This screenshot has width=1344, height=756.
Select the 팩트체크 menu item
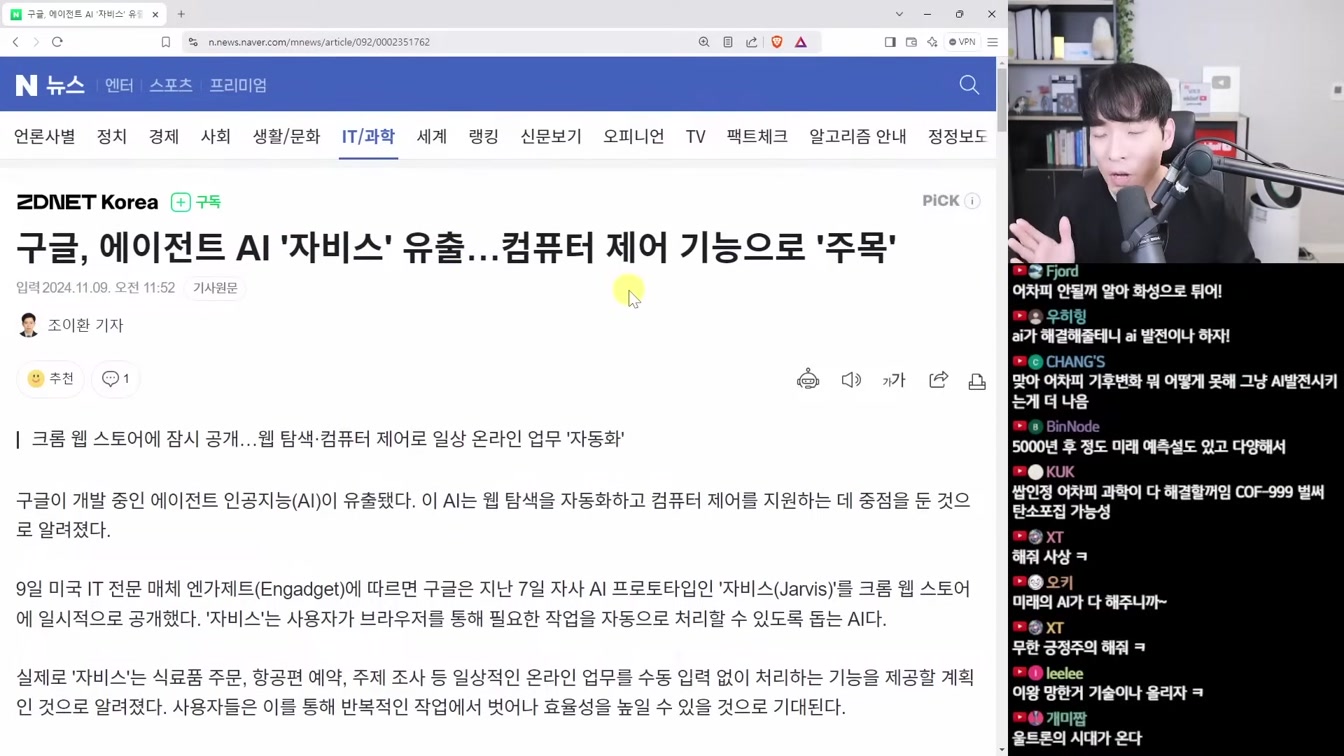coord(757,136)
